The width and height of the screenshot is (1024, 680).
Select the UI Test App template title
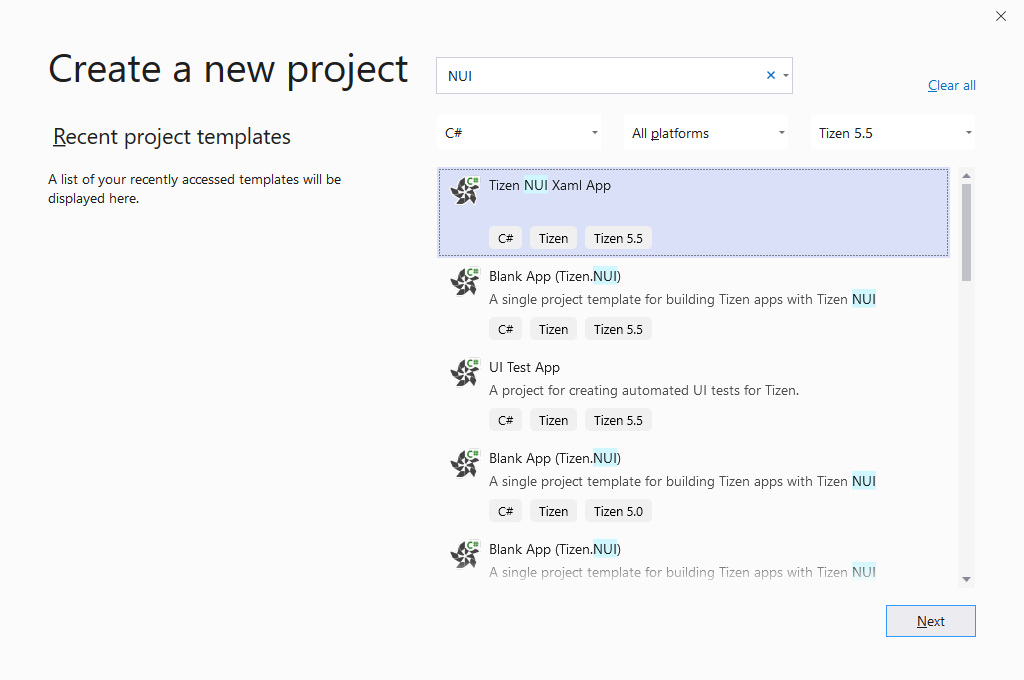(x=524, y=367)
